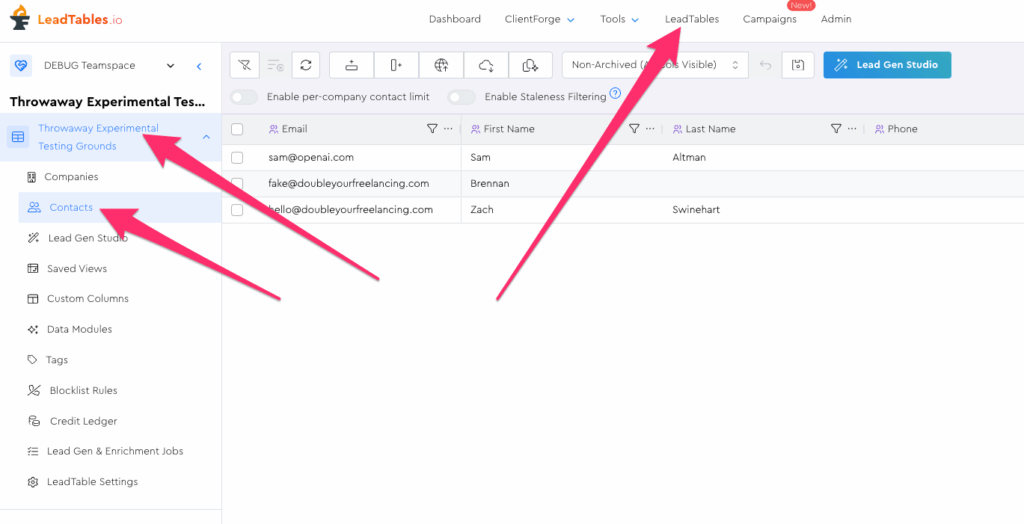Open Dashboard from the top navigation
Viewport: 1024px width, 524px height.
454,19
